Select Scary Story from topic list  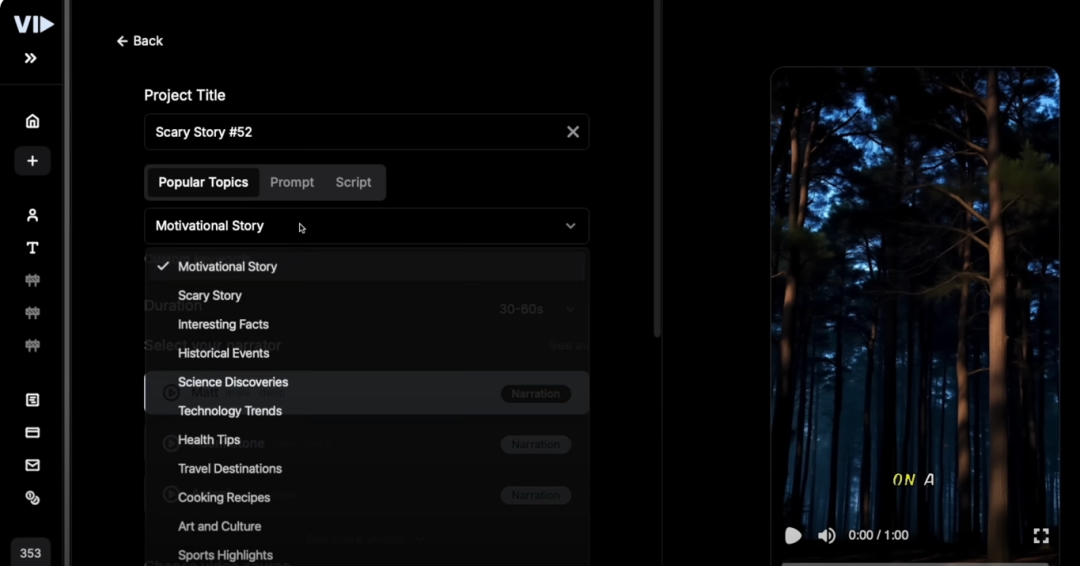210,296
